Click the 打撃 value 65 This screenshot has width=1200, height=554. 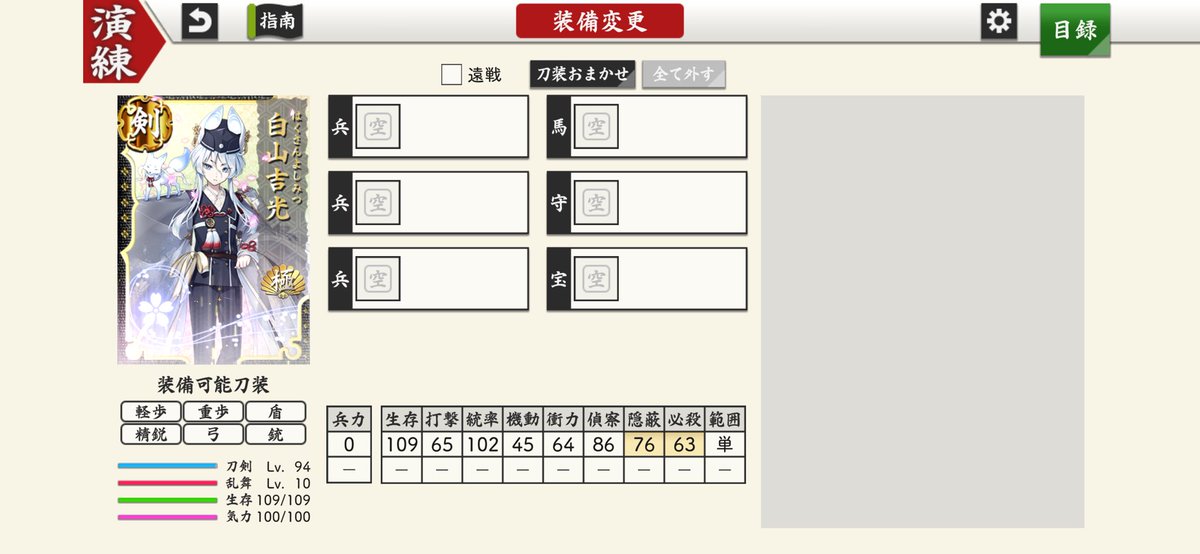click(442, 445)
